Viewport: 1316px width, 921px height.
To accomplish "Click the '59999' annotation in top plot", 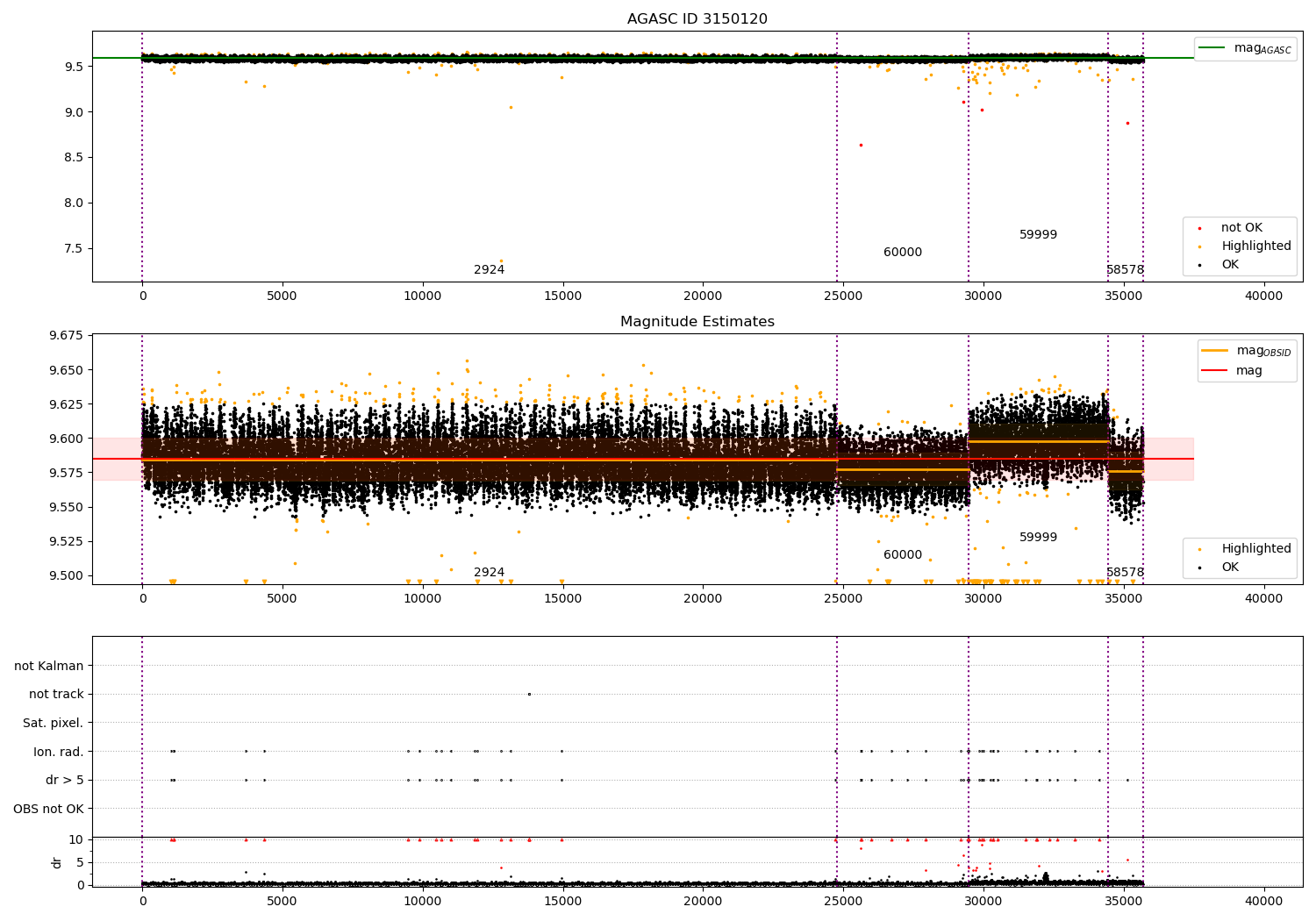I will (1038, 235).
